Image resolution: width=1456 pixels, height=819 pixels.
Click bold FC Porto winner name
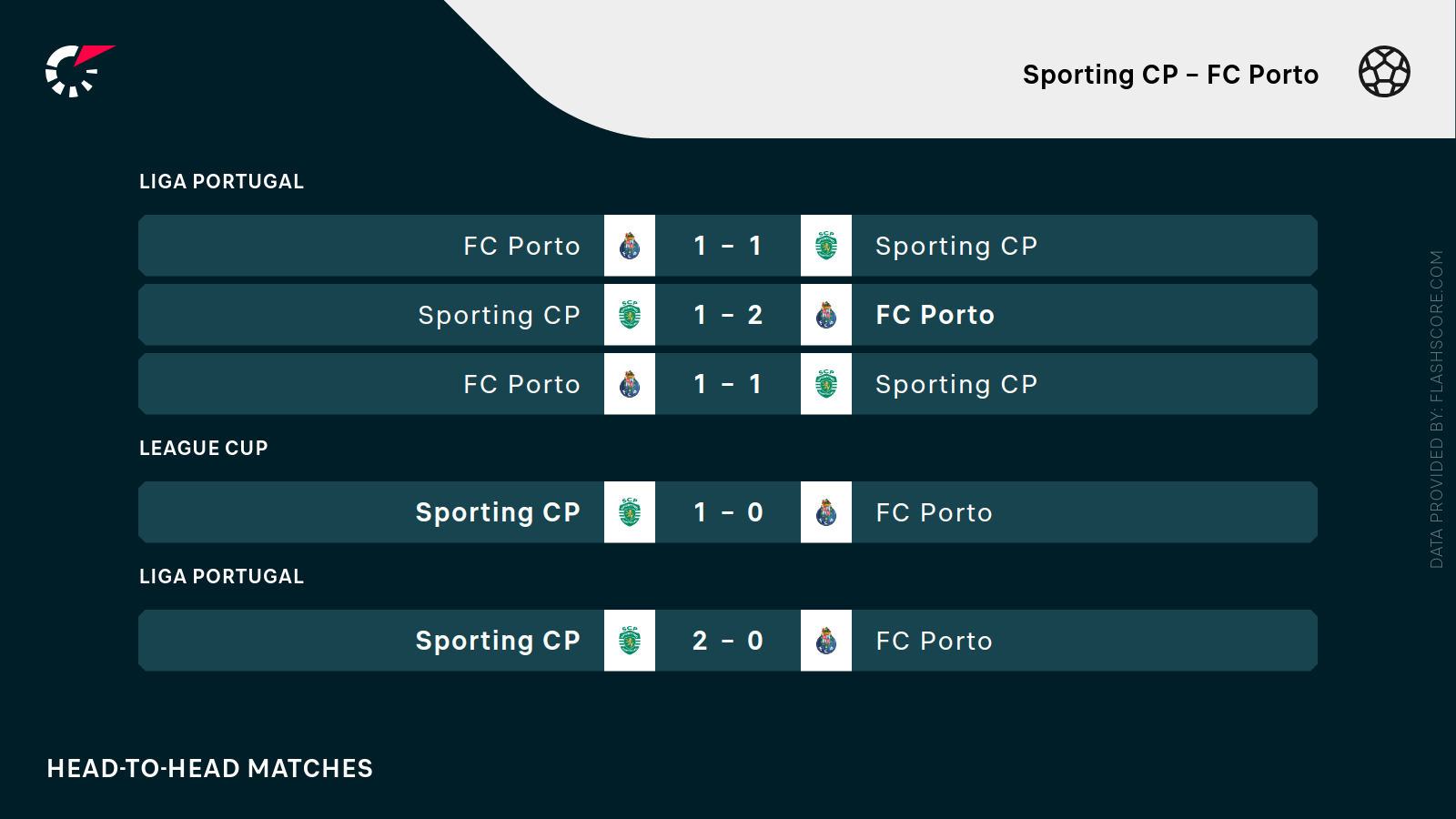(x=935, y=315)
